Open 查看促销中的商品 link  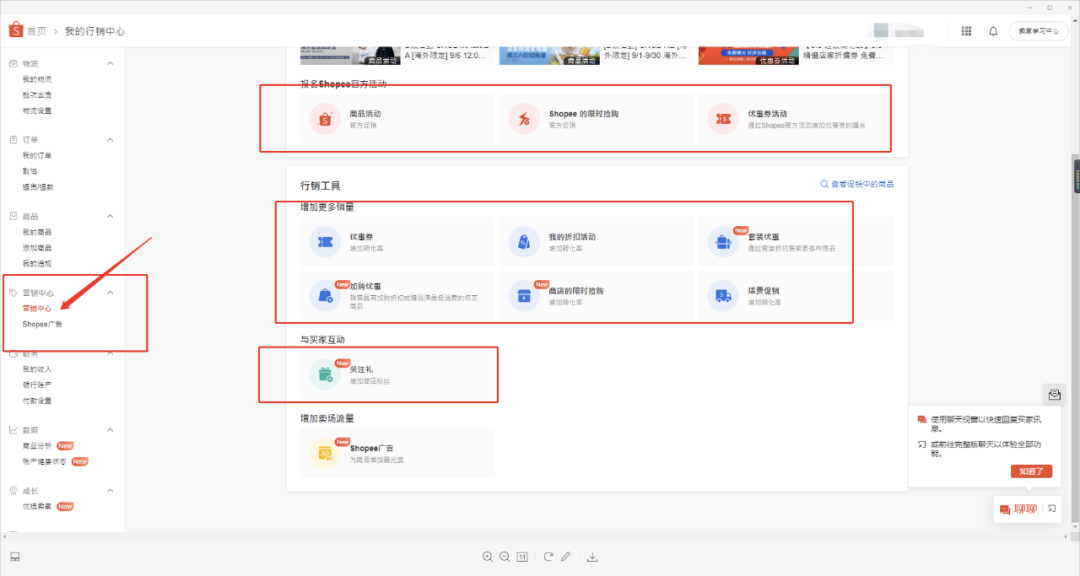pyautogui.click(x=857, y=185)
